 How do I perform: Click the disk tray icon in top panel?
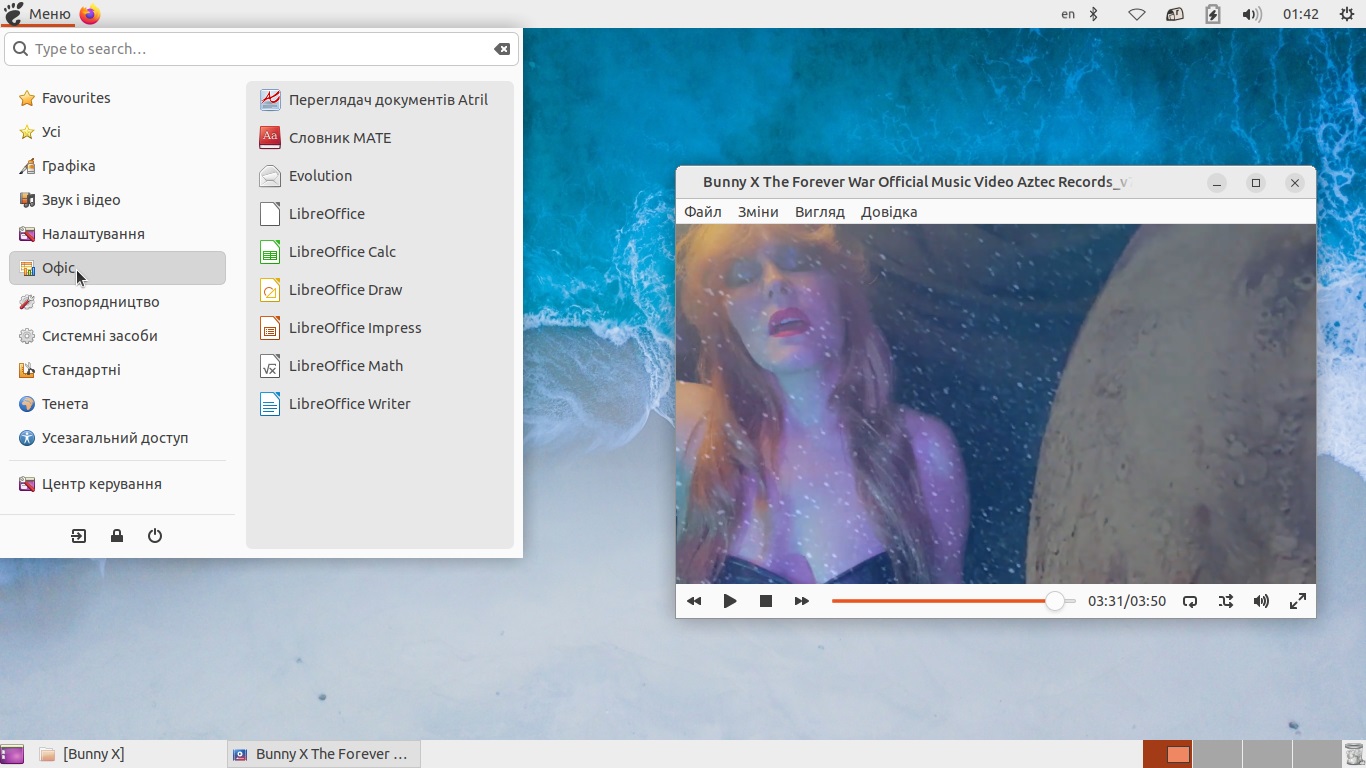[x=1175, y=14]
